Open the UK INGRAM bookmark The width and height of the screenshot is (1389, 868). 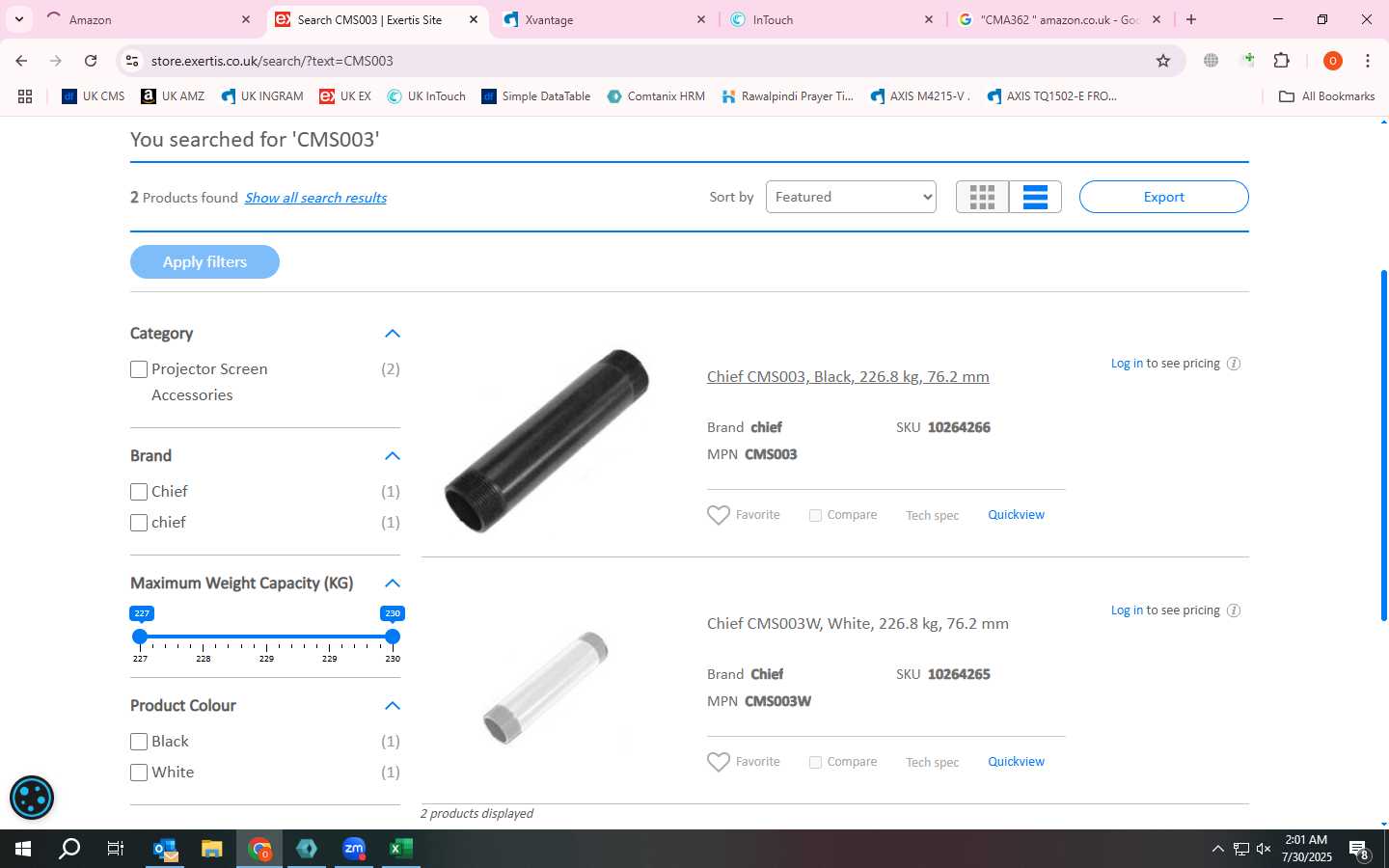[x=262, y=96]
